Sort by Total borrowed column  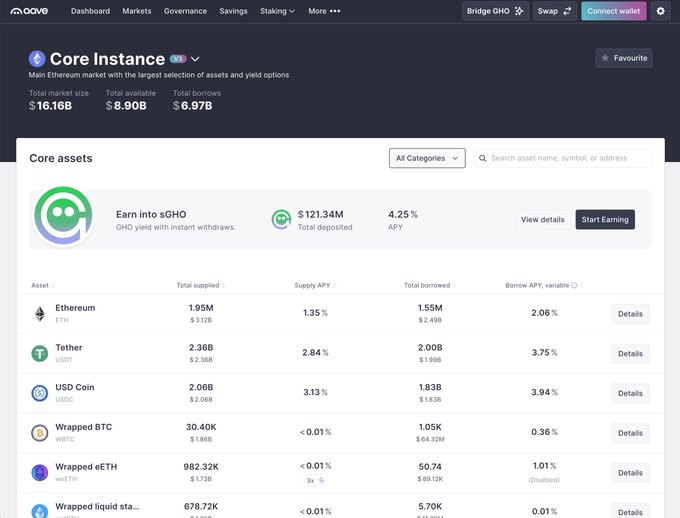430,285
